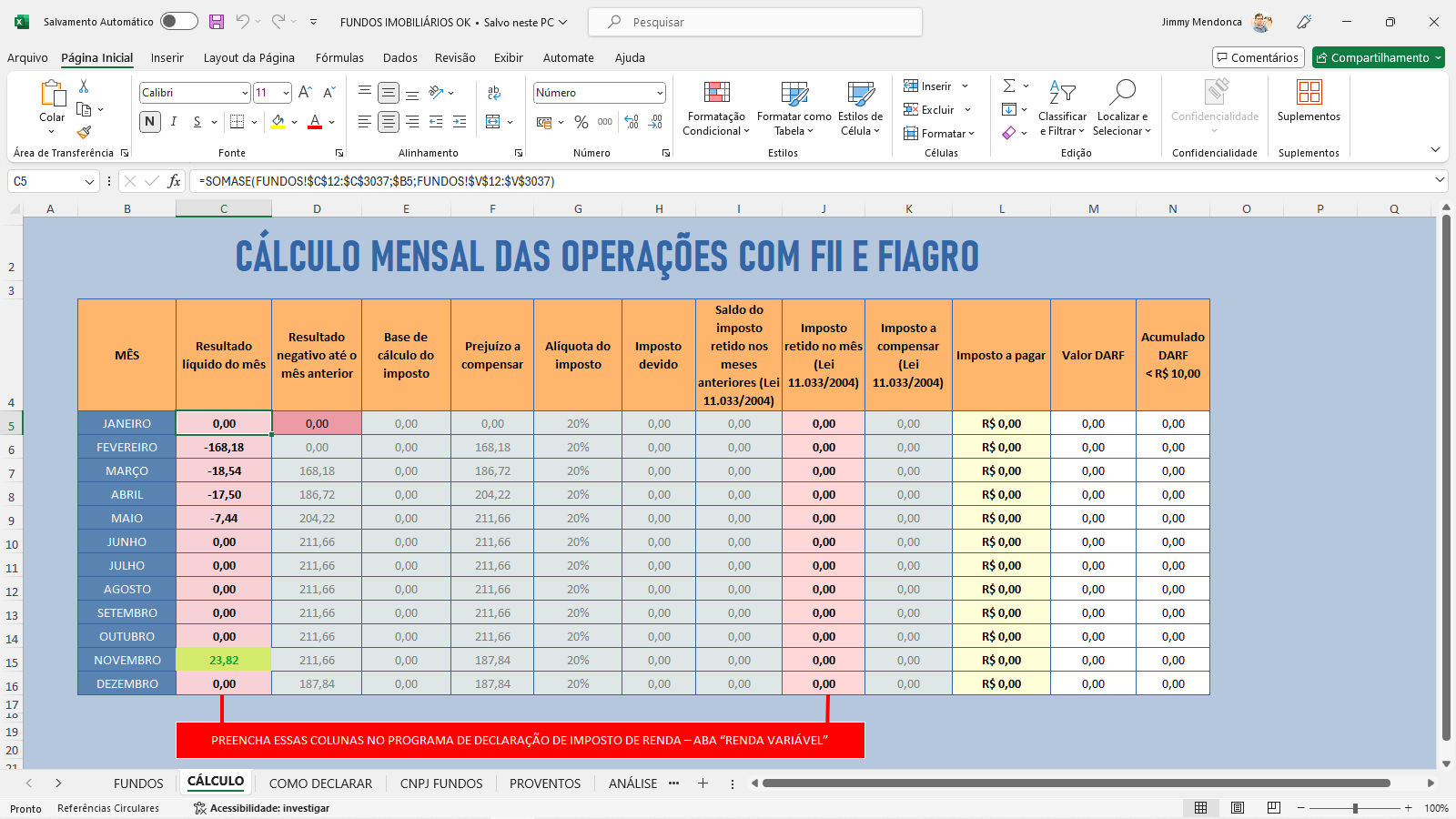
Task: Click the Paste (Colar) icon
Action: pyautogui.click(x=52, y=94)
